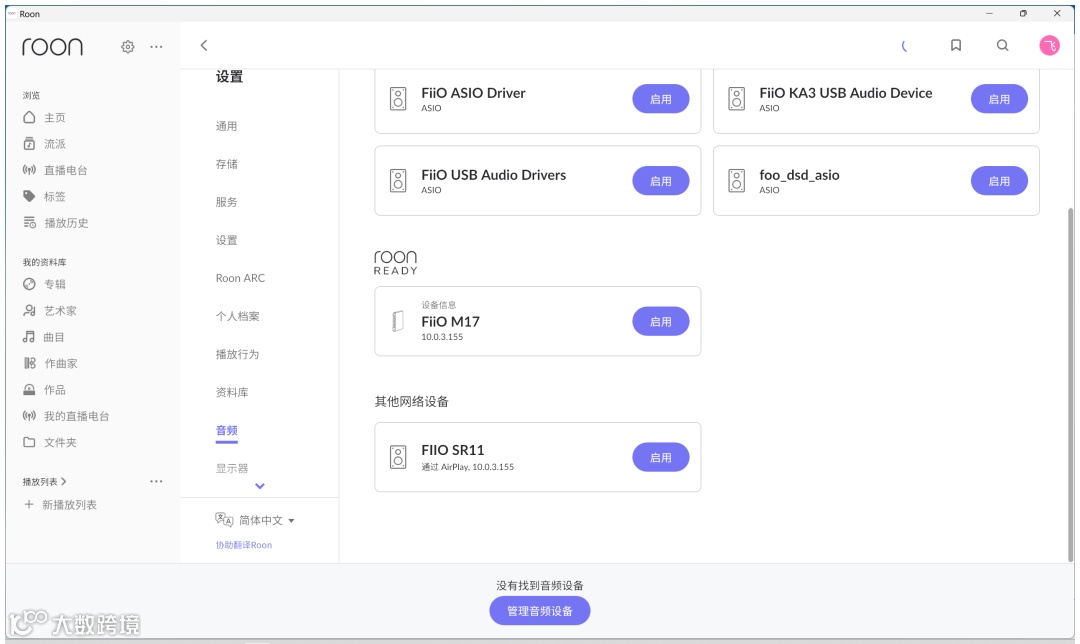Click FiiO M17 device icon
This screenshot has width=1080, height=644.
(x=397, y=321)
